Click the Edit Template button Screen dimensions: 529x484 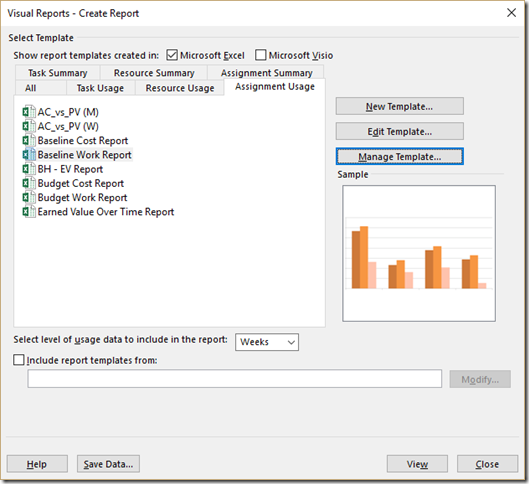[x=399, y=131]
